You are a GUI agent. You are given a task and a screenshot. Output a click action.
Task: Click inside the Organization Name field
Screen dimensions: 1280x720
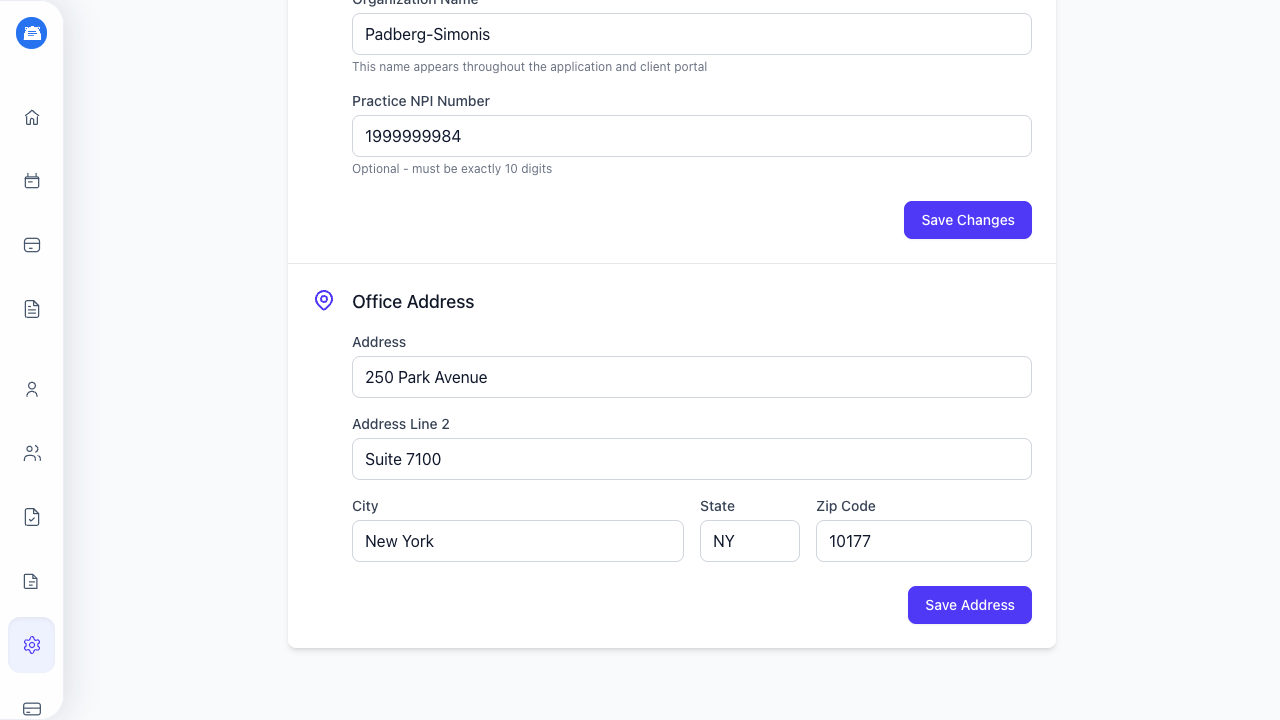pos(692,34)
